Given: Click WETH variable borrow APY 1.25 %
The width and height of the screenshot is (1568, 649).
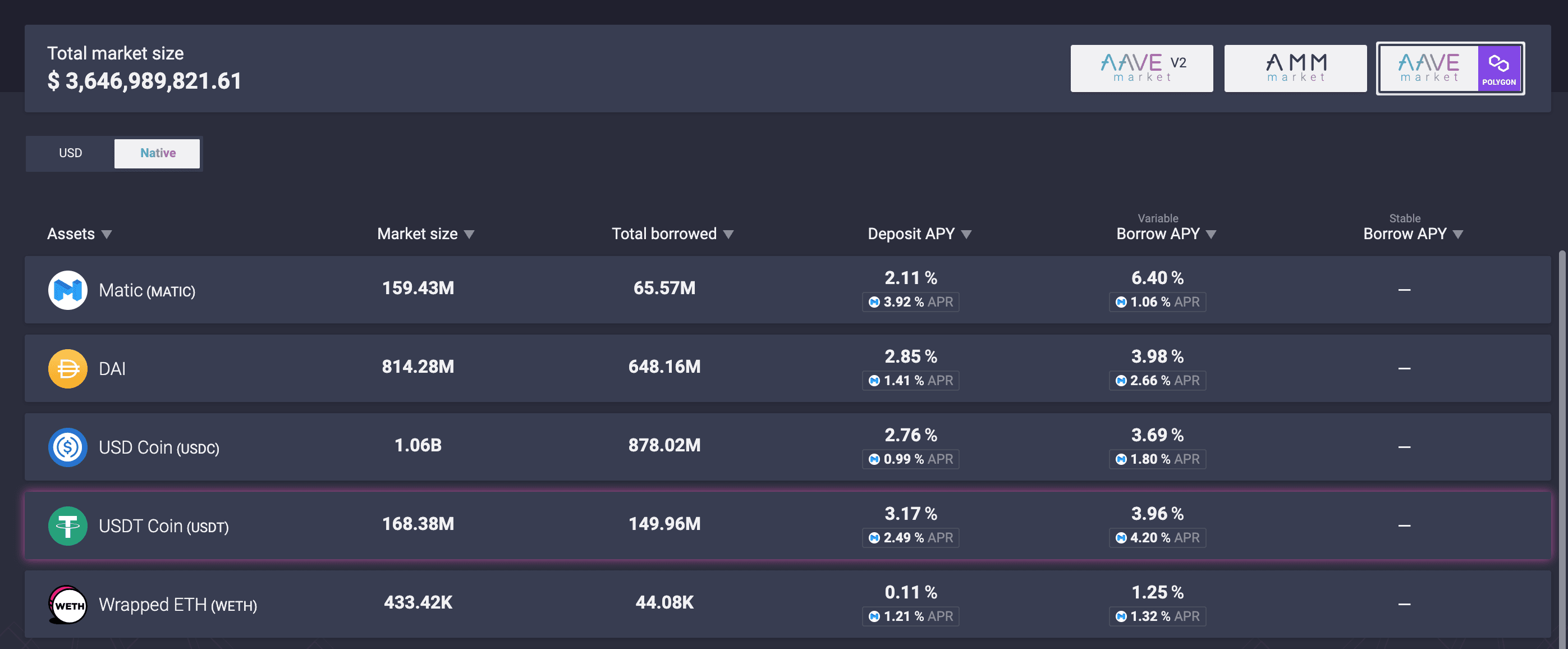Looking at the screenshot, I should tap(1157, 592).
